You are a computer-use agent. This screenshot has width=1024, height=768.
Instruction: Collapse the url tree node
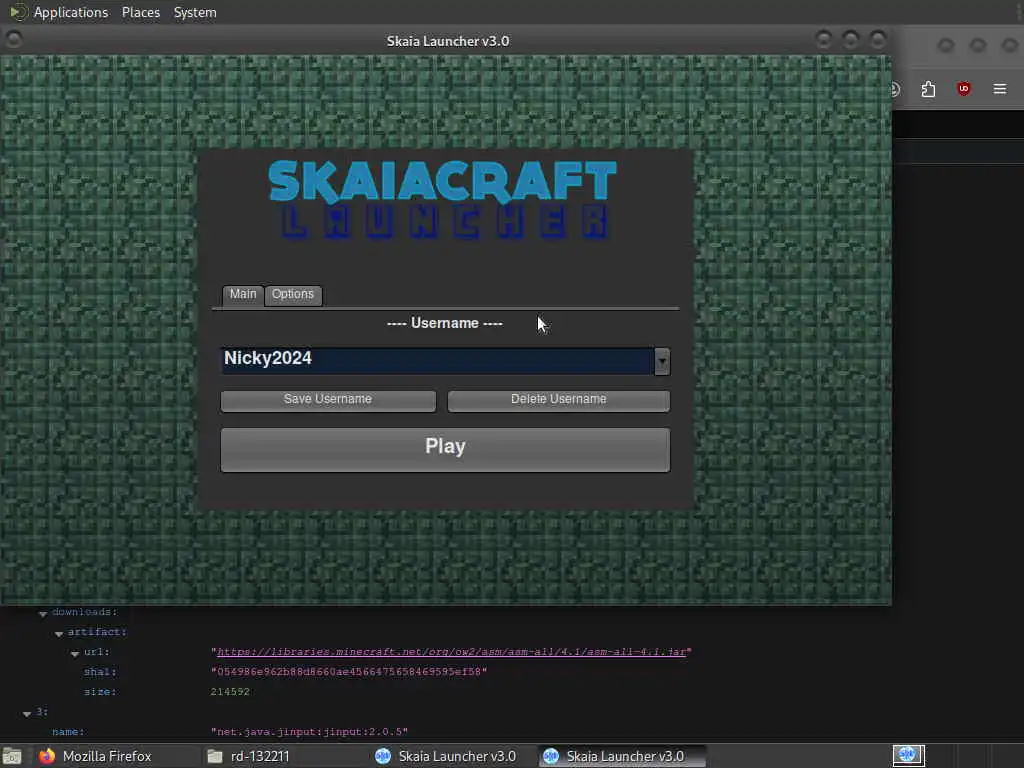75,653
